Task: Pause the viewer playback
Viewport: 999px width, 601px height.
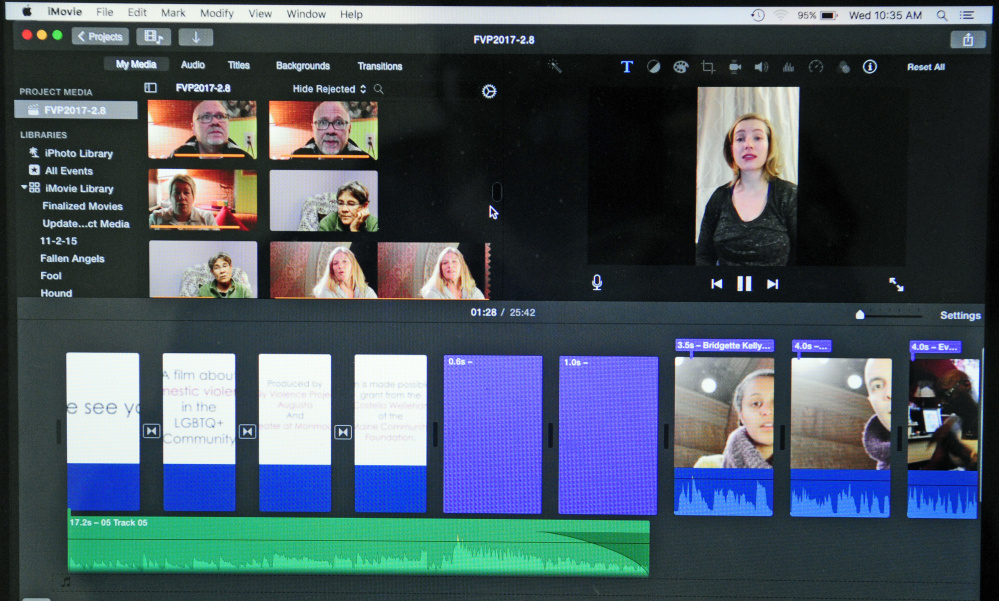Action: point(744,284)
